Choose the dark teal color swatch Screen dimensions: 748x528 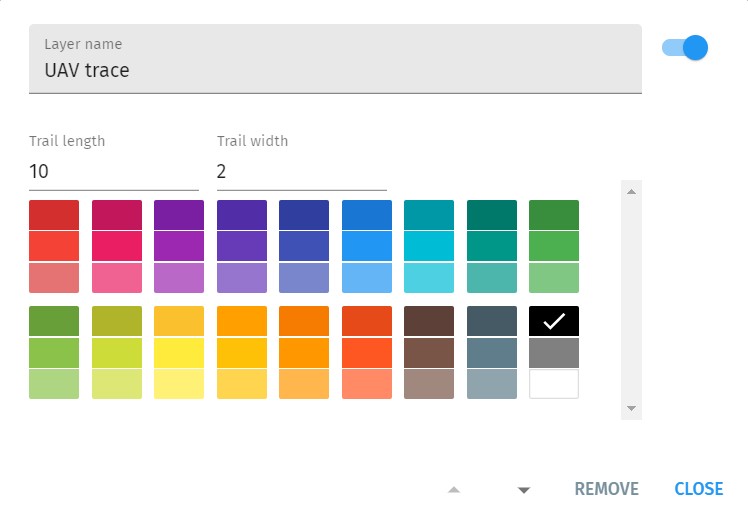pyautogui.click(x=491, y=215)
